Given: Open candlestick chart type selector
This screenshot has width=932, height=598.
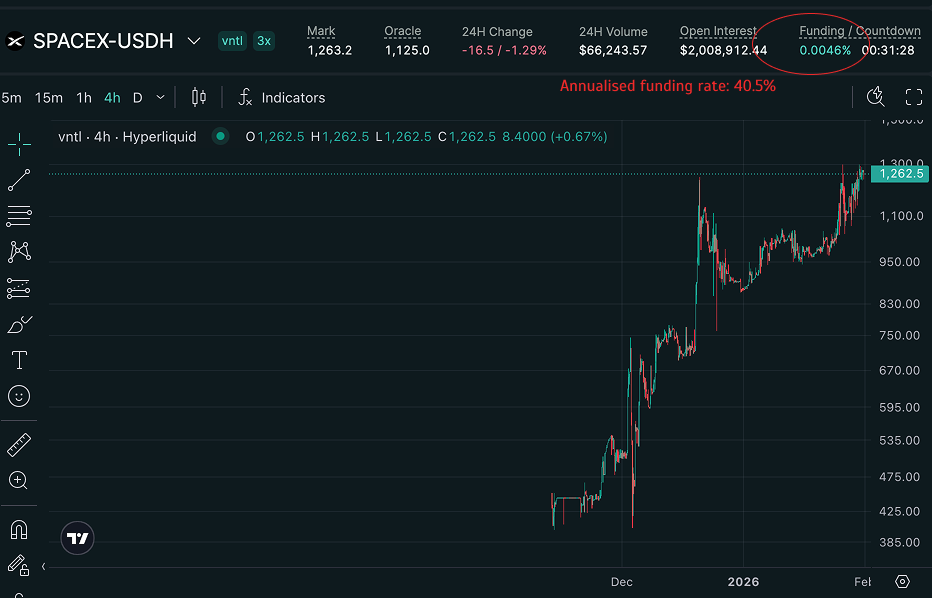Looking at the screenshot, I should [x=199, y=97].
